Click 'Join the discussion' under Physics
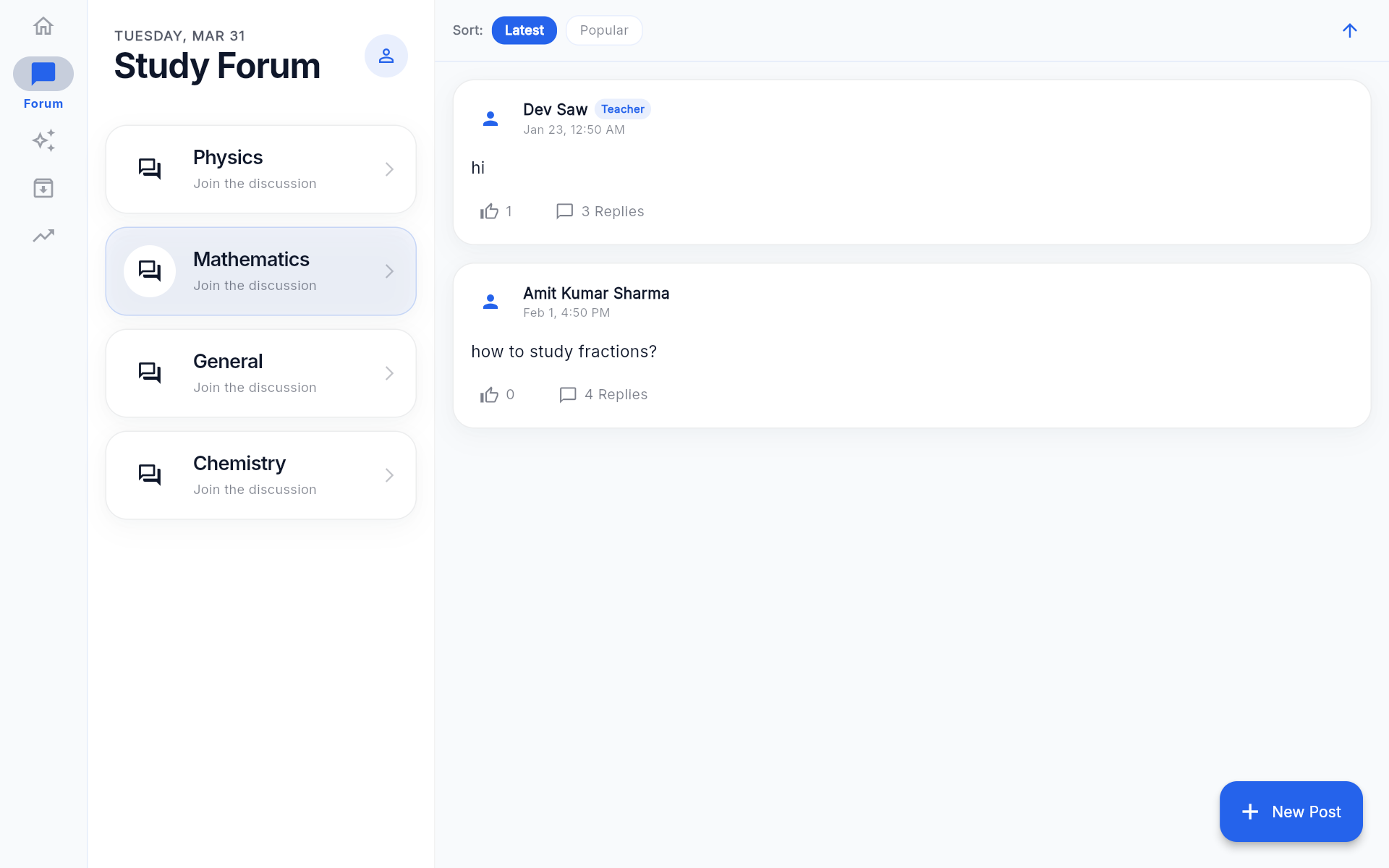The width and height of the screenshot is (1389, 868). tap(255, 184)
